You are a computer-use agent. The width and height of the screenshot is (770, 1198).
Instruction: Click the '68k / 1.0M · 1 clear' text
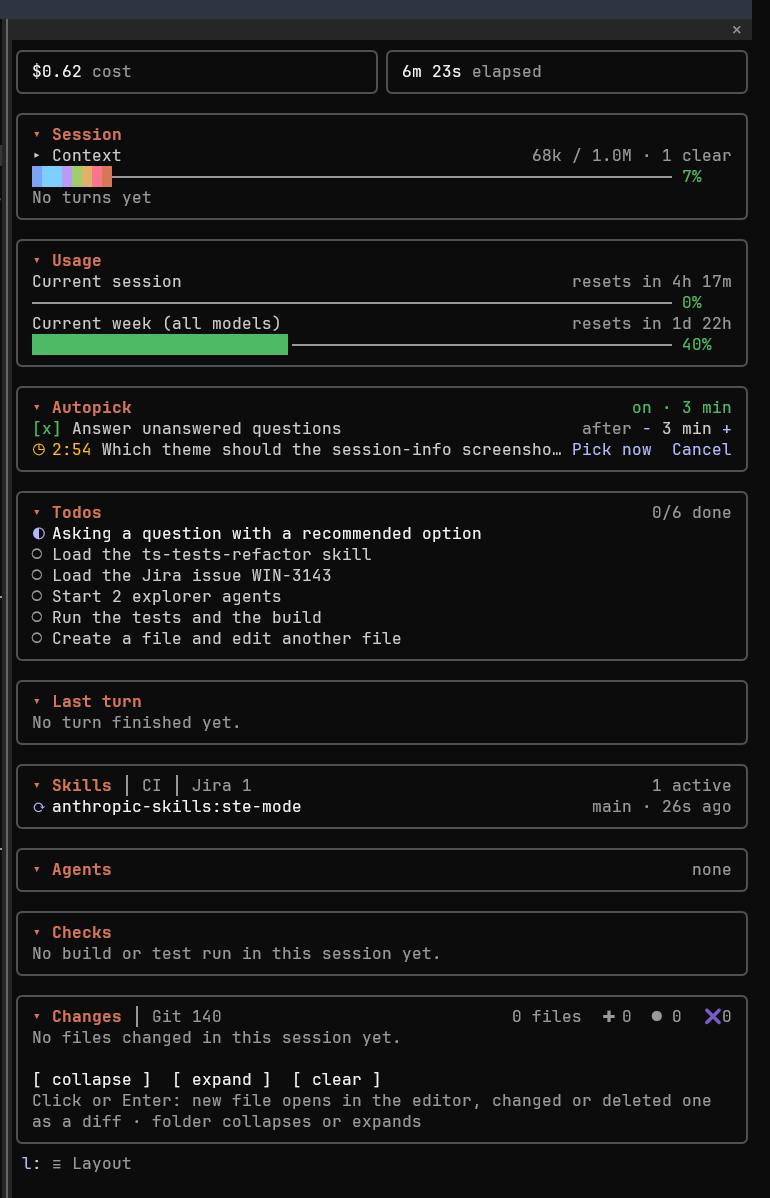632,156
